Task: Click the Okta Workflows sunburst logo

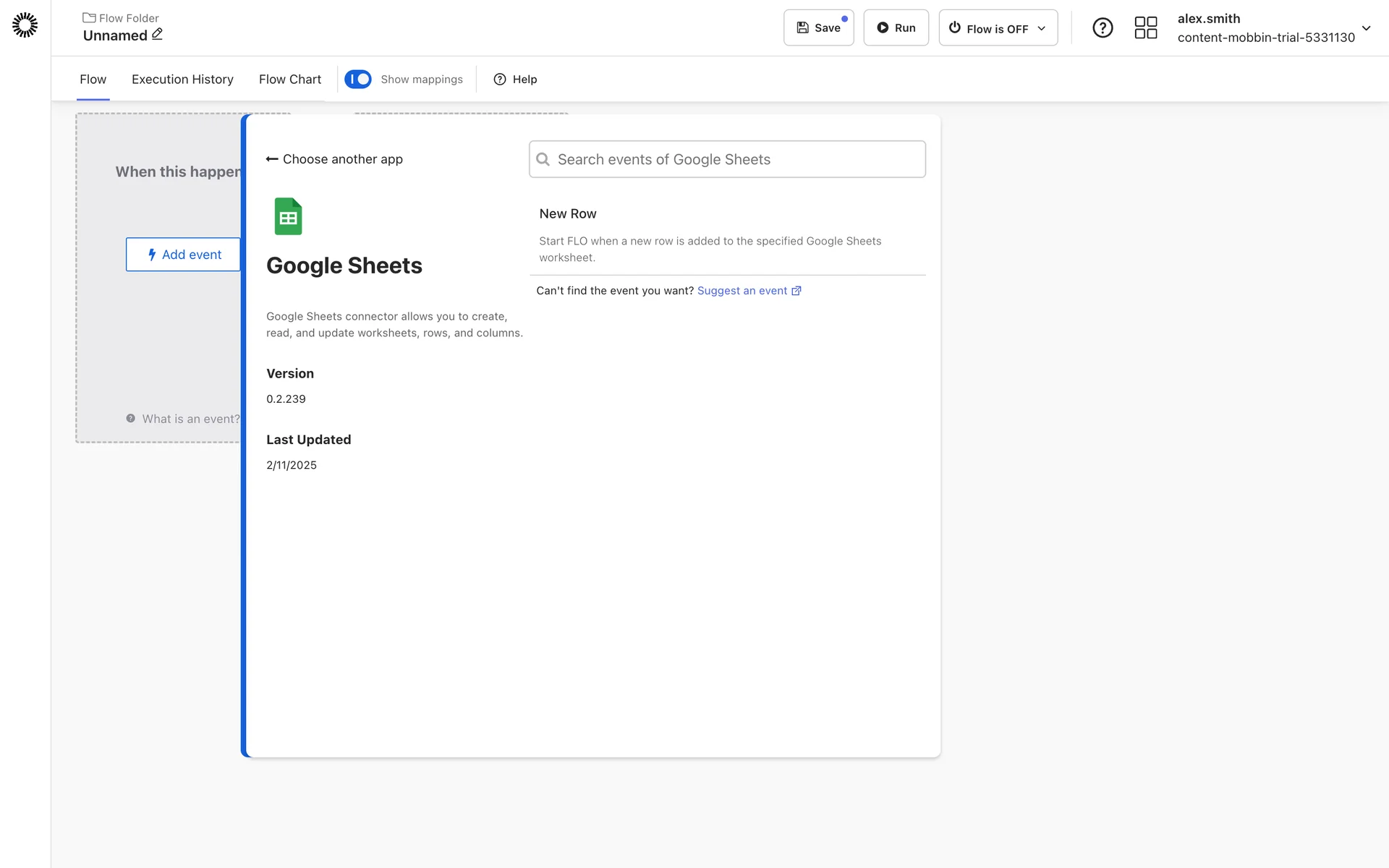Action: click(25, 25)
